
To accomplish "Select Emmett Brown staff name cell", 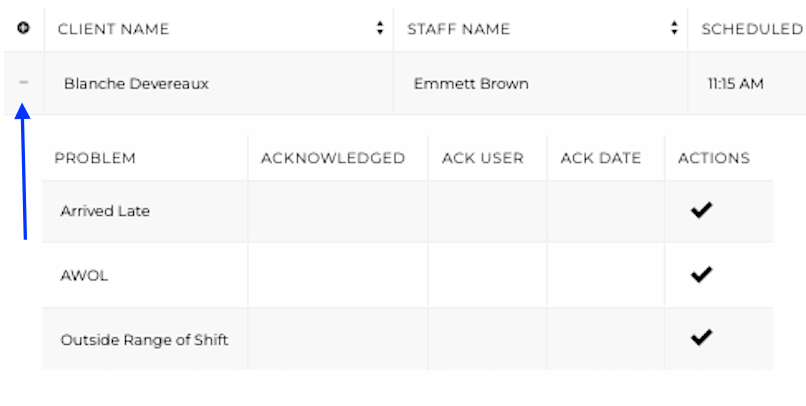I will (x=470, y=84).
